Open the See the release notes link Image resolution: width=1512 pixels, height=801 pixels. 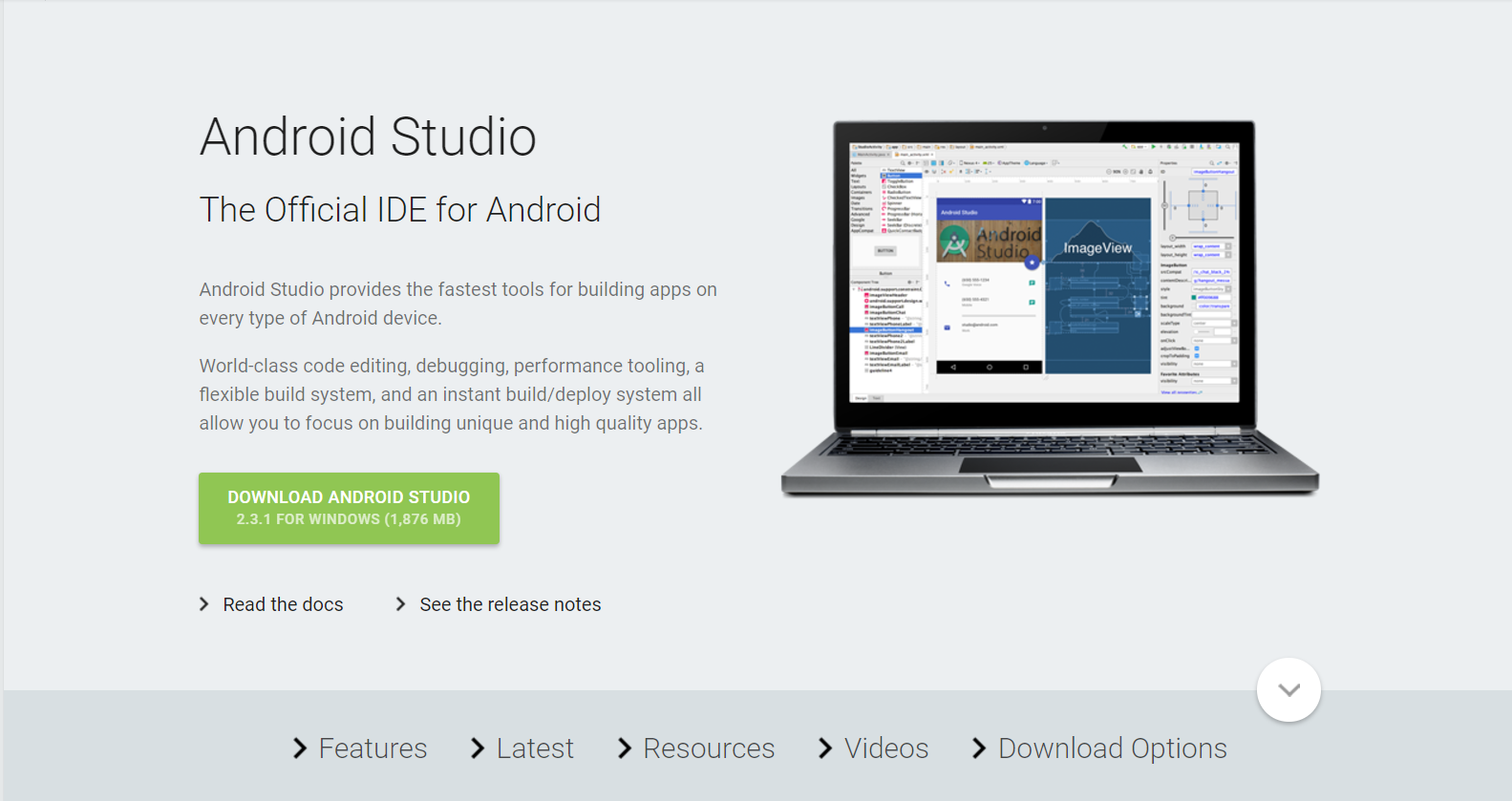click(510, 604)
